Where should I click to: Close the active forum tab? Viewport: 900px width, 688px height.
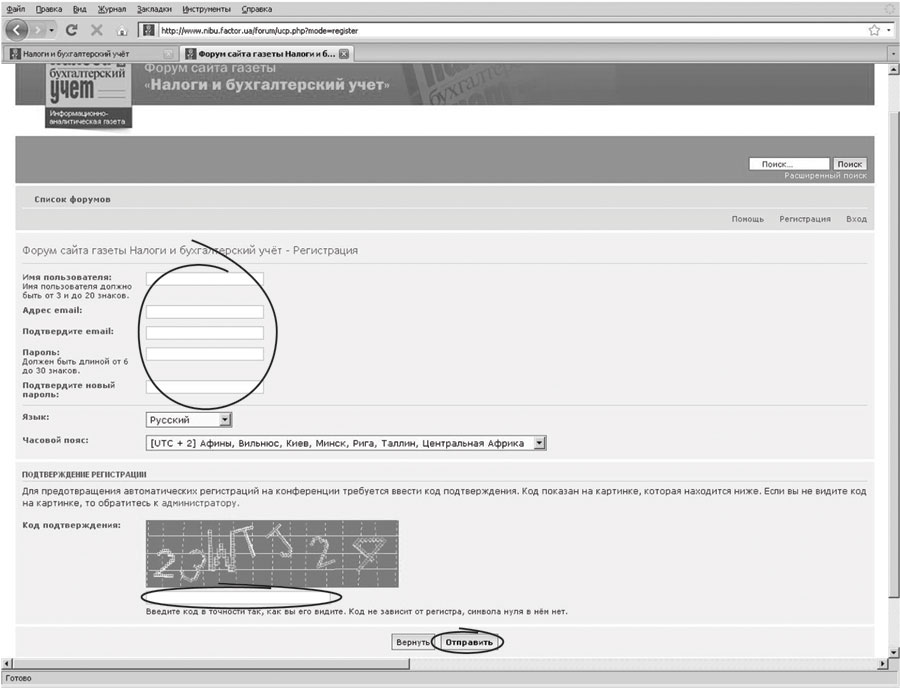click(344, 53)
